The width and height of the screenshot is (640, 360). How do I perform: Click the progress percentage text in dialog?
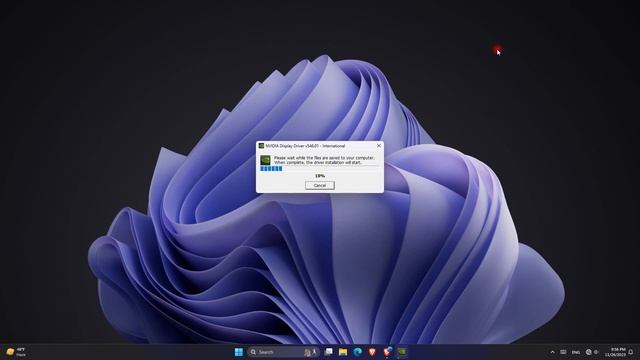coord(320,176)
